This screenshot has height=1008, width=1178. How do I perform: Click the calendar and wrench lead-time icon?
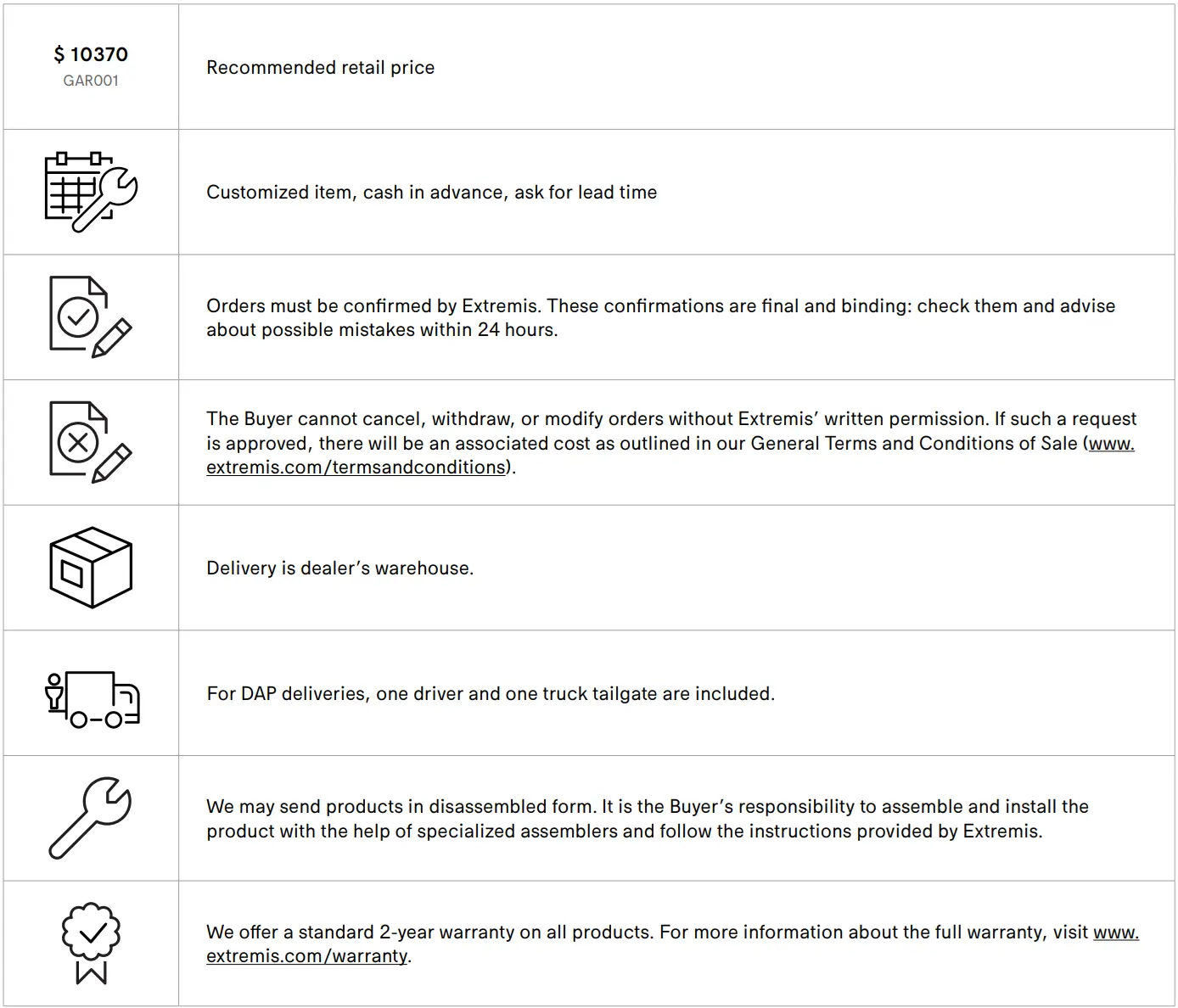point(91,192)
